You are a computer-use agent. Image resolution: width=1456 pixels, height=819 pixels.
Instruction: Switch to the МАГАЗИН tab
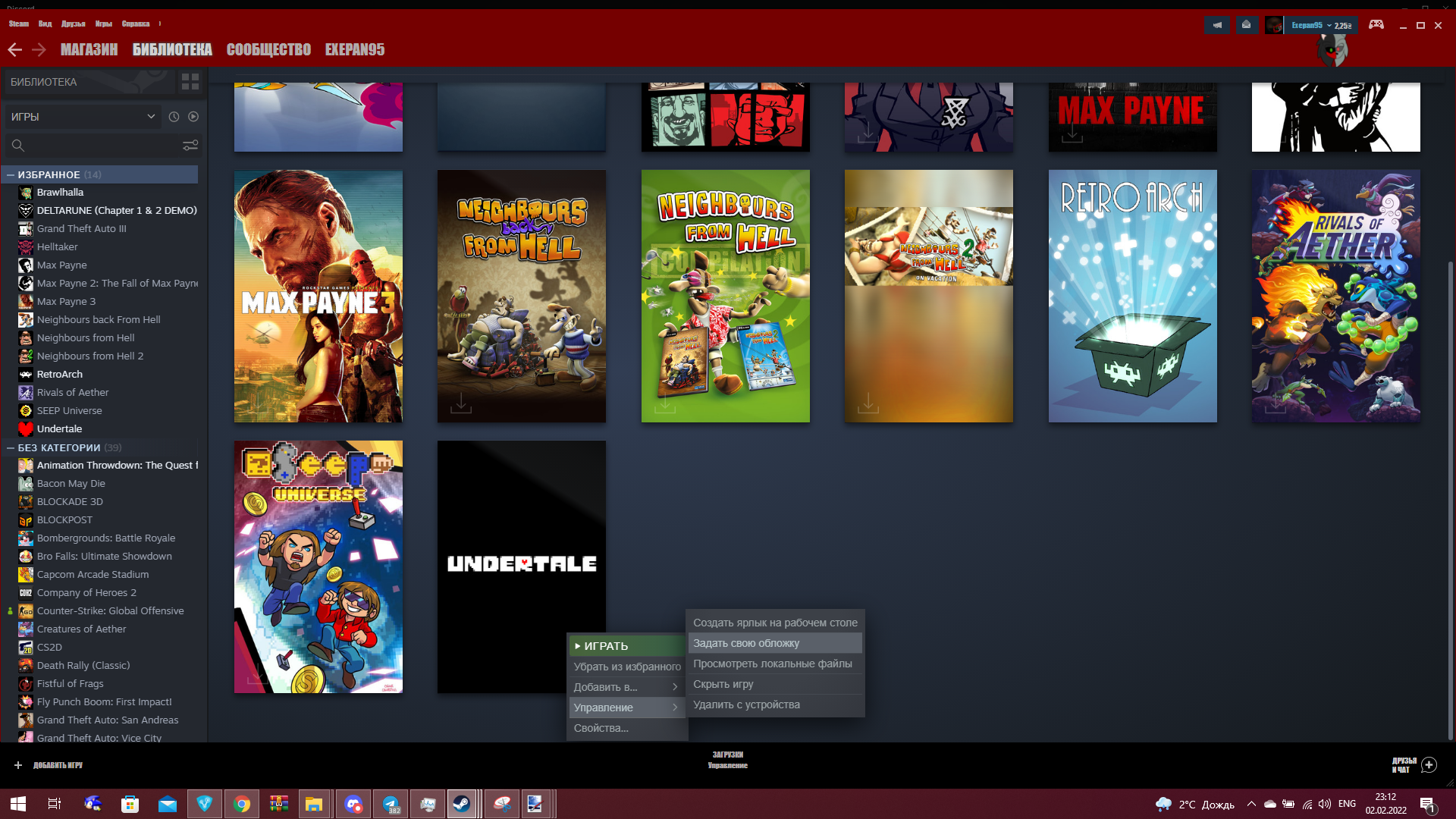89,50
